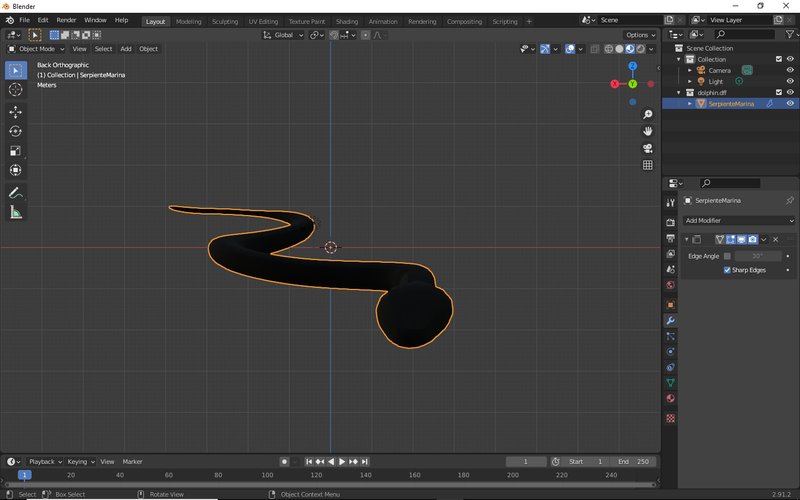Click frame 1 playhead marker
This screenshot has height=500, width=800.
coord(24,475)
